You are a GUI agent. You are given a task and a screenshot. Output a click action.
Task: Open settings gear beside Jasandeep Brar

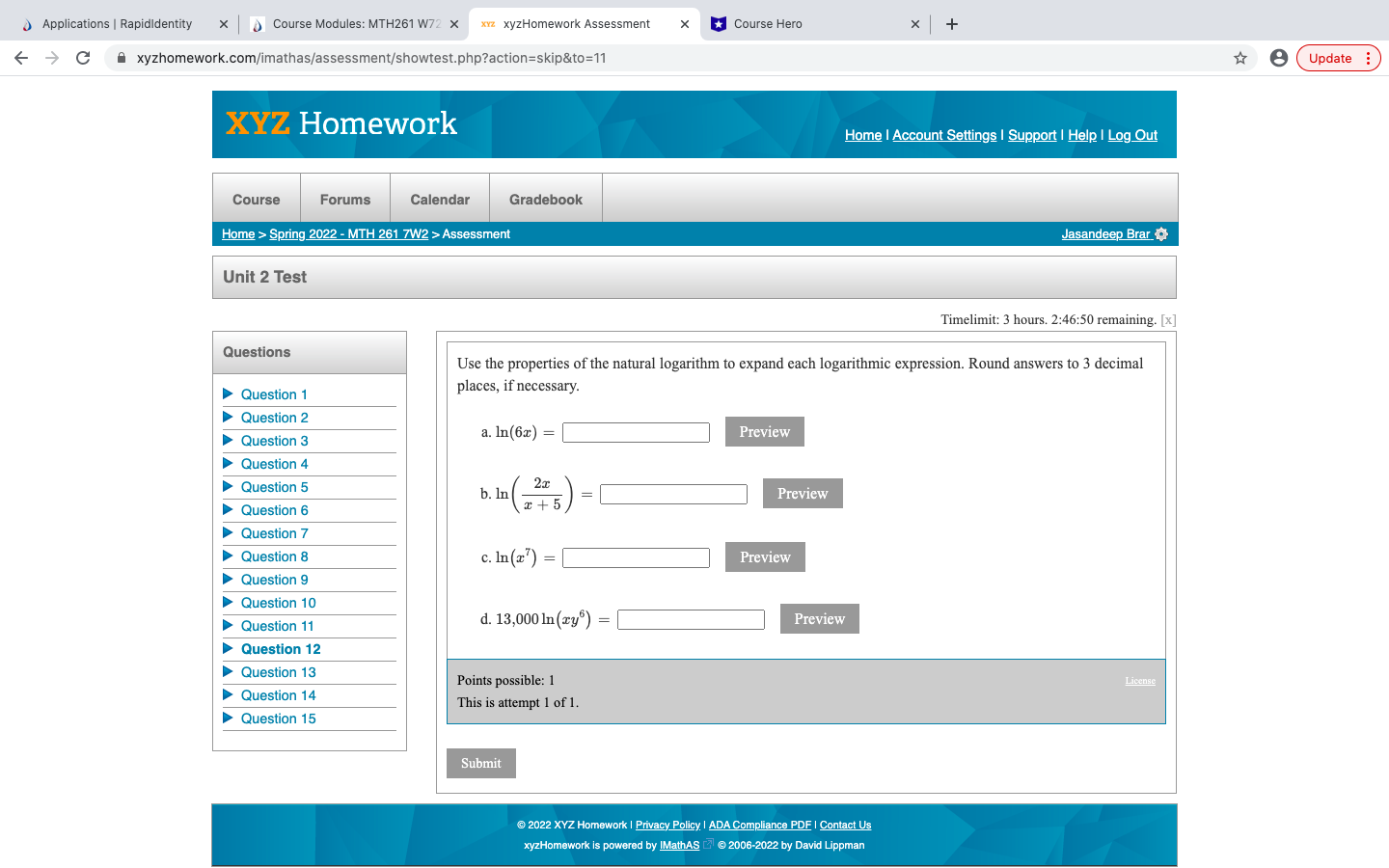click(x=1162, y=233)
